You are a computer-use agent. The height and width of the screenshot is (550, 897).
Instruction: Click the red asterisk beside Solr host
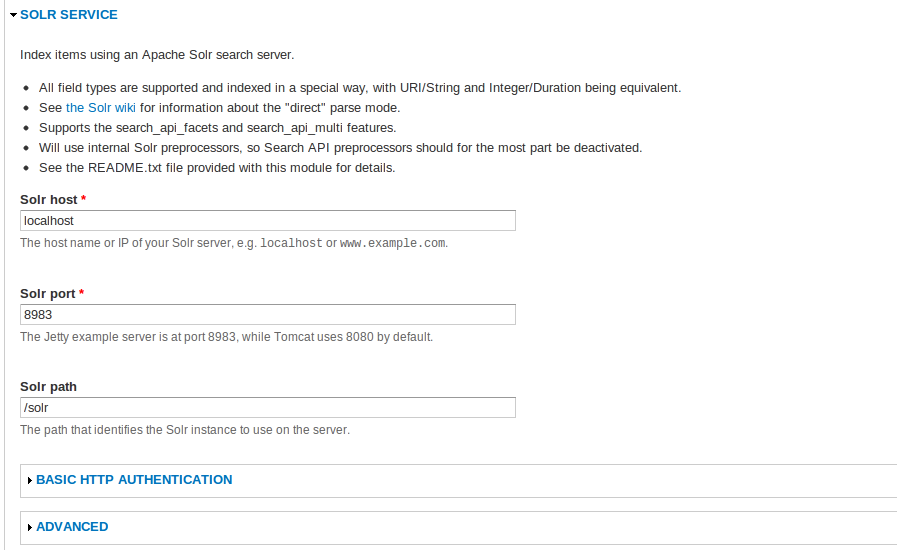[x=84, y=199]
